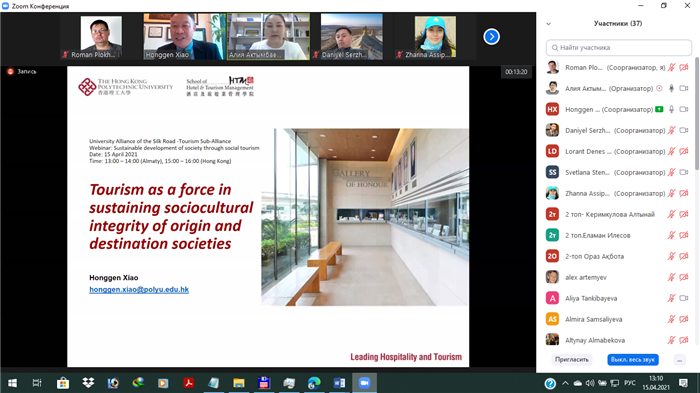This screenshot has height=393, width=700.
Task: Collapse the participants panel chevron
Action: click(549, 24)
